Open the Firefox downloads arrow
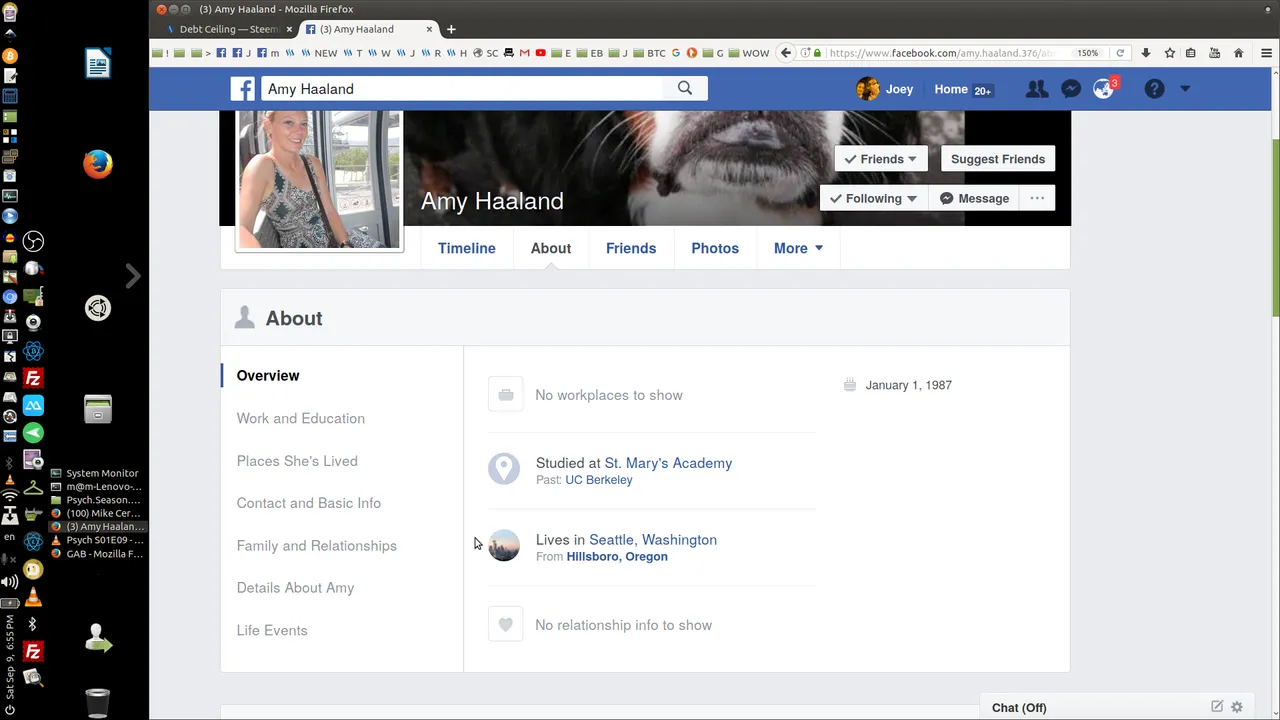Image resolution: width=1280 pixels, height=720 pixels. 1146,53
